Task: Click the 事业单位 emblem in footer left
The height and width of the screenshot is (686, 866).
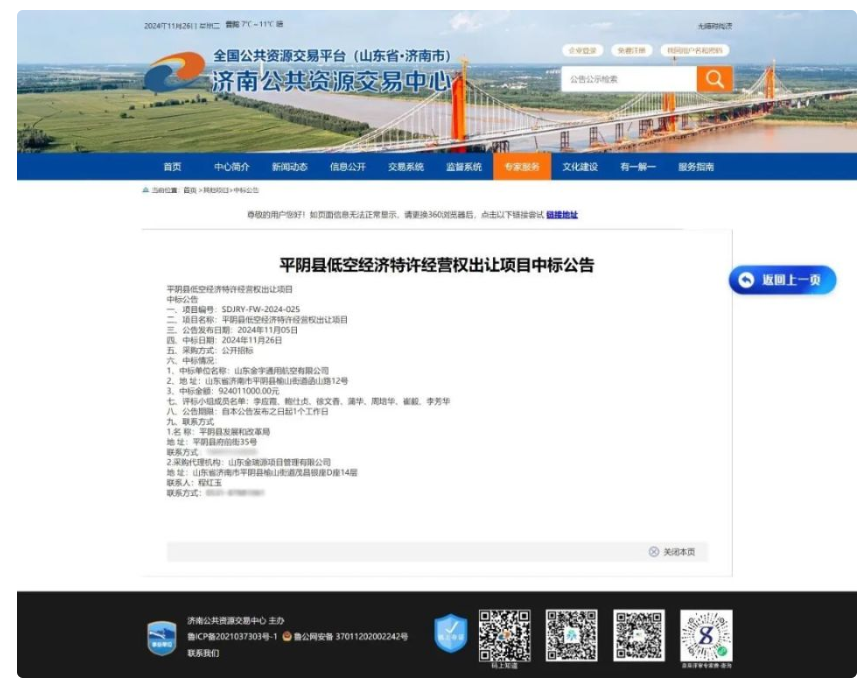Action: (x=162, y=636)
